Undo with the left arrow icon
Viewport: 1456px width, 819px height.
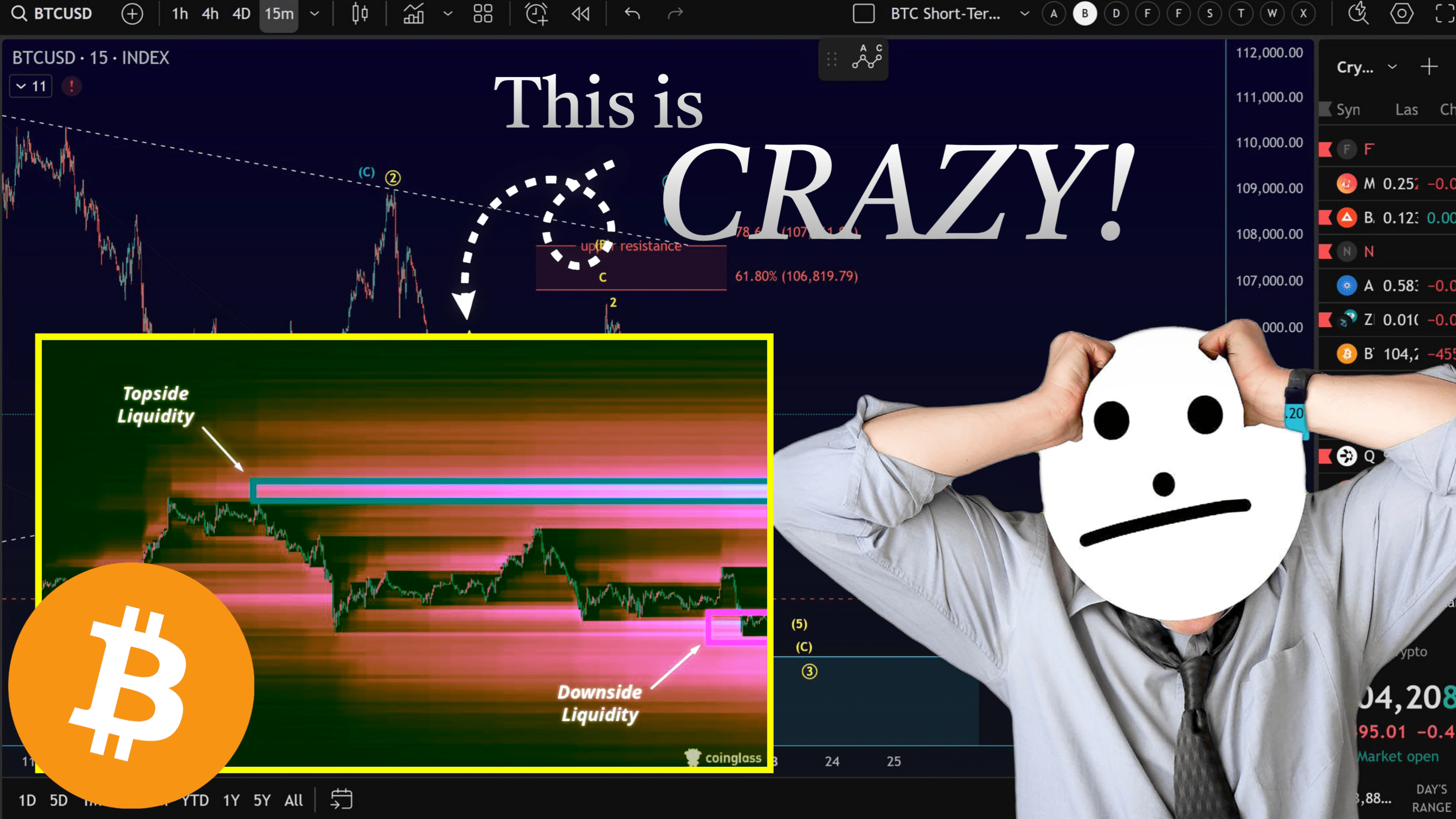click(633, 13)
